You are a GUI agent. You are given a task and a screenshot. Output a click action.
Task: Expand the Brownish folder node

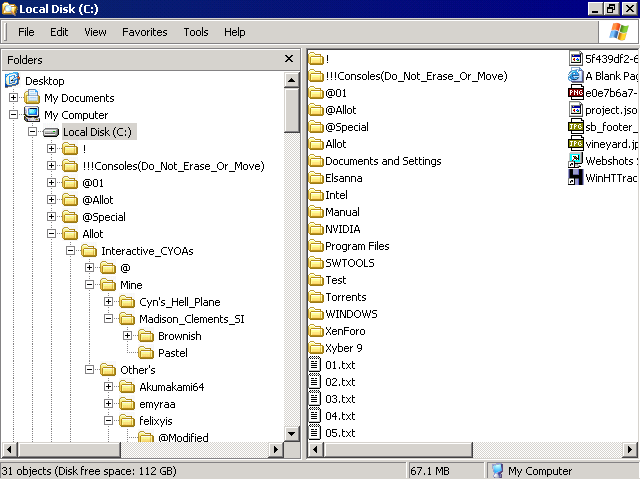127,336
